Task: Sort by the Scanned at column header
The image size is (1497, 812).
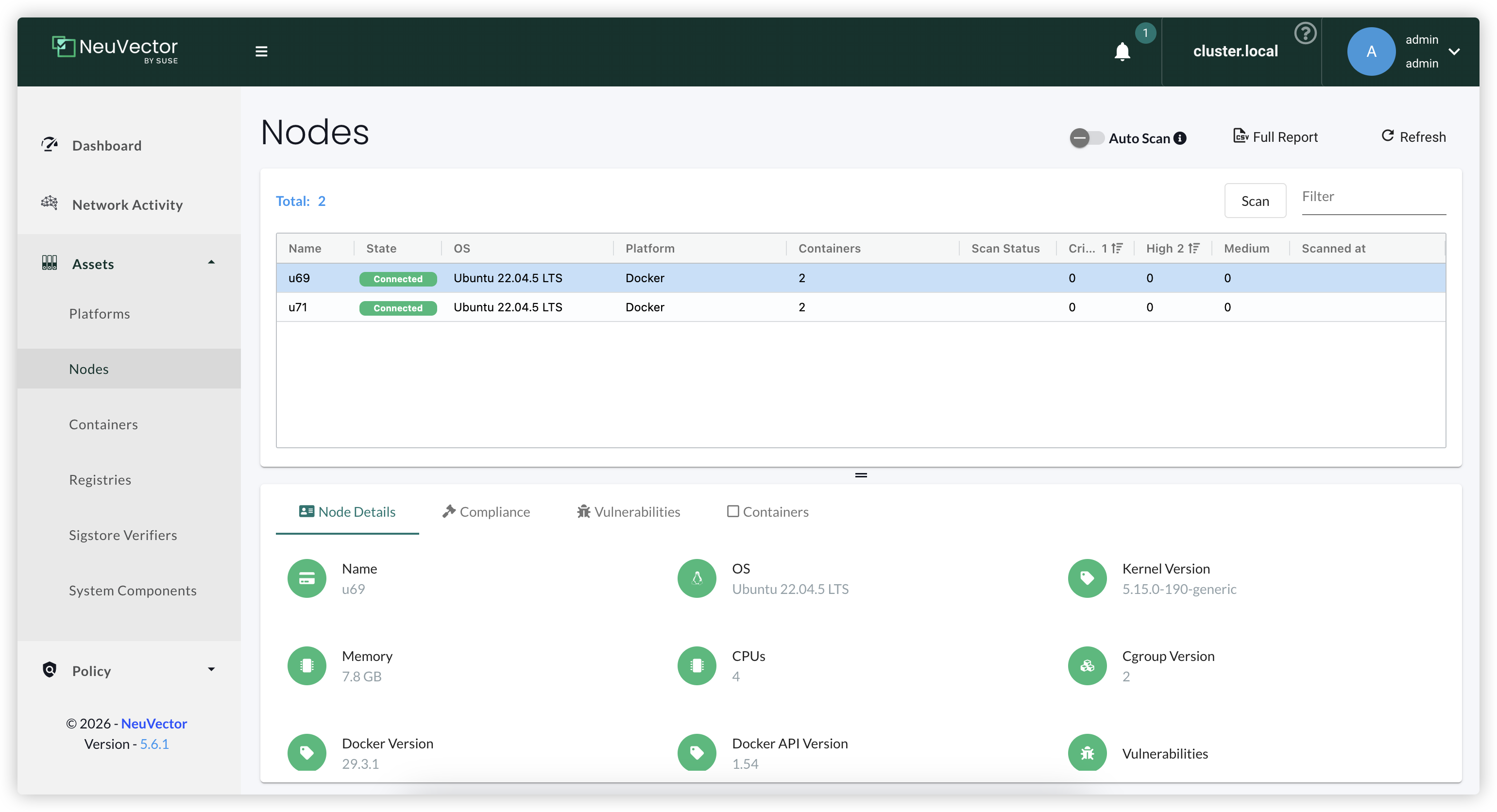Action: pyautogui.click(x=1334, y=248)
